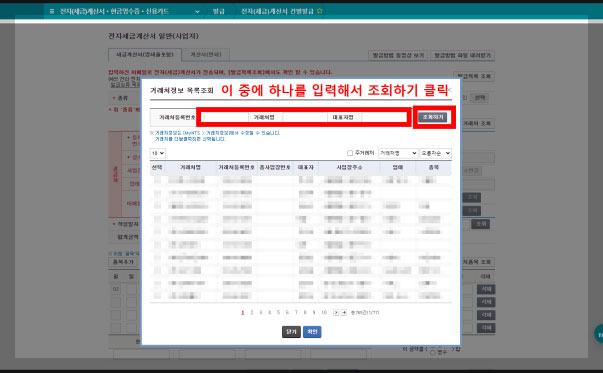This screenshot has width=603, height=373.
Task: Click the 닫기 button in the dialog
Action: click(x=291, y=331)
